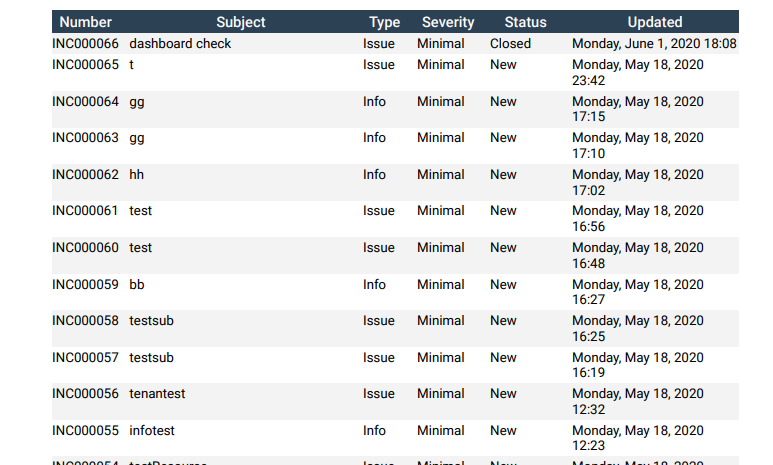Select the 'dashboard check' subject cell

180,44
